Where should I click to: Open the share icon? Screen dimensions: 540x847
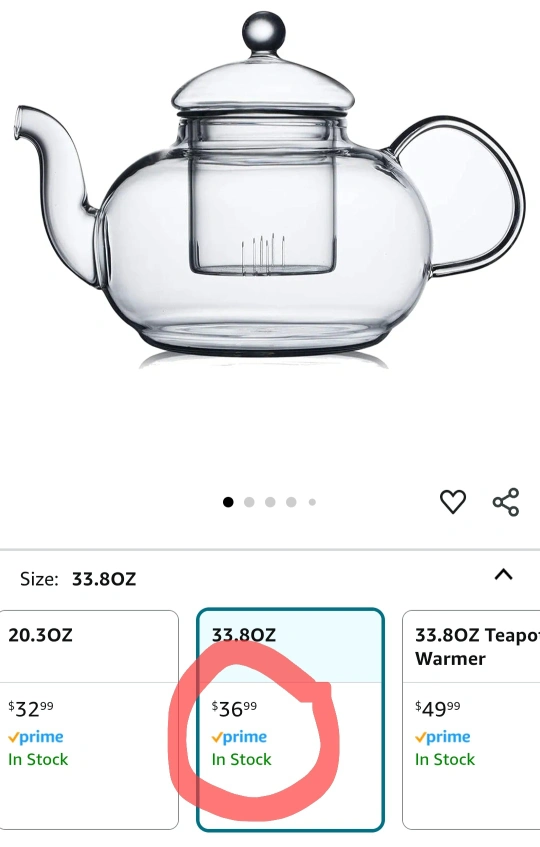506,502
